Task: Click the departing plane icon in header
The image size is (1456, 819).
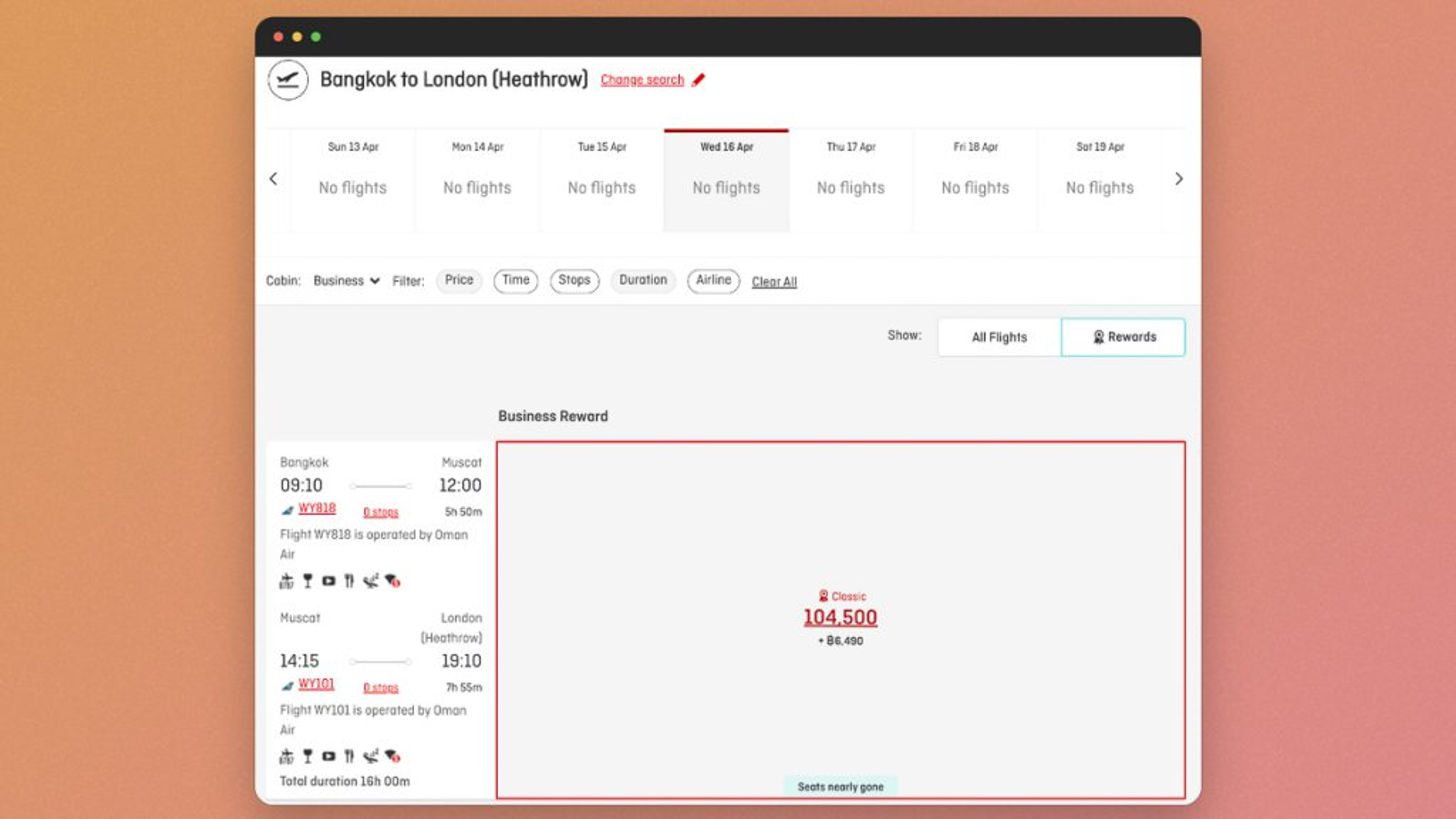Action: (288, 80)
